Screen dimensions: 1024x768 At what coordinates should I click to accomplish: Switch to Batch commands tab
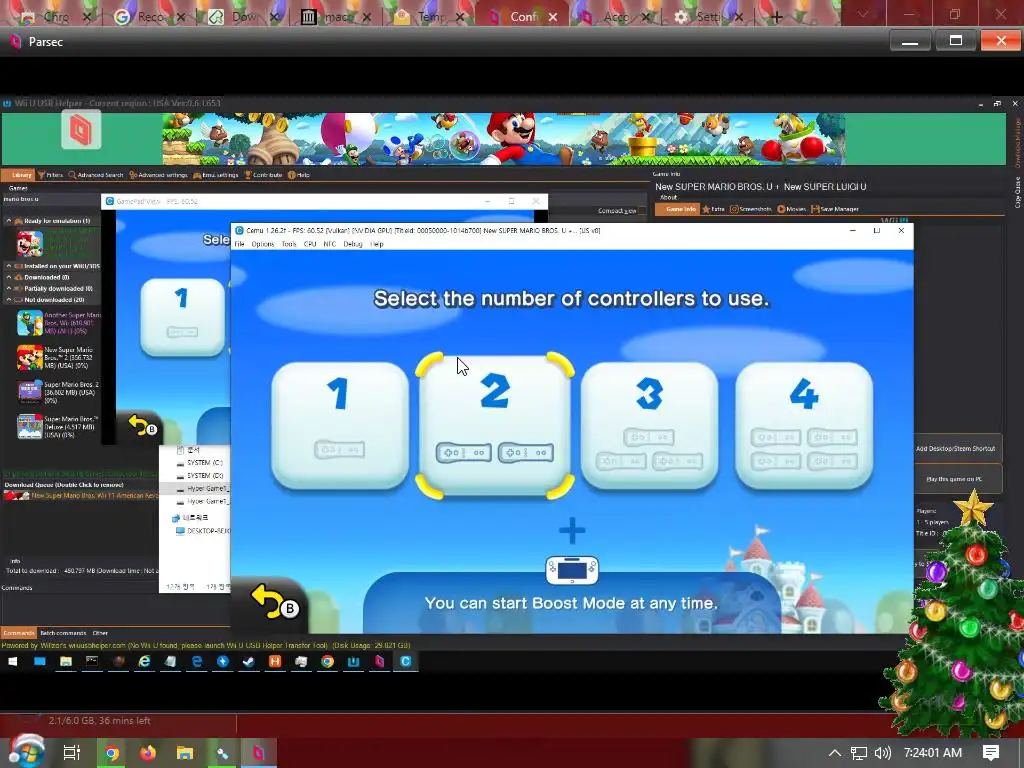[63, 633]
